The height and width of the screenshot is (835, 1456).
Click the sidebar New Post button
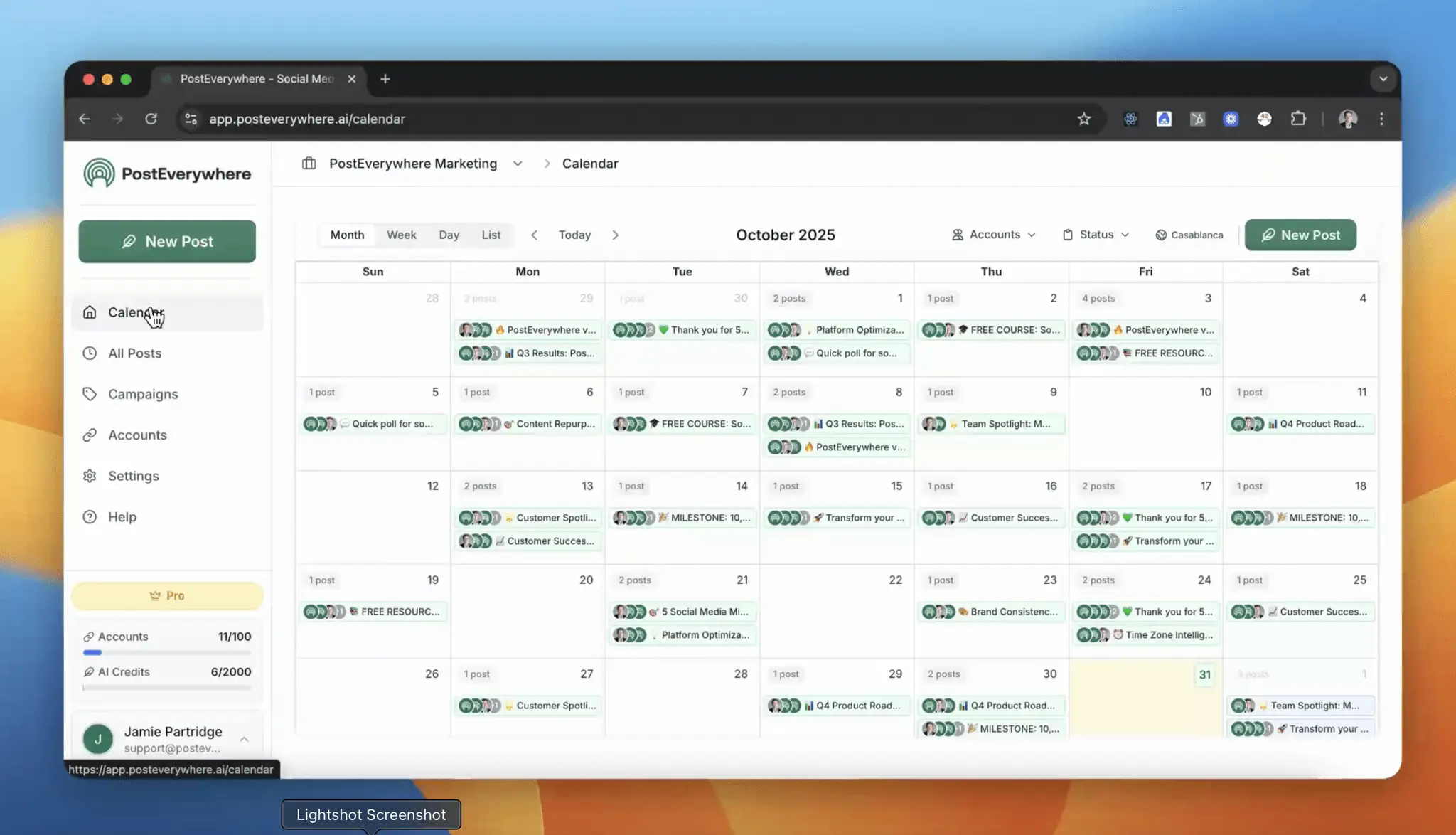click(x=167, y=241)
